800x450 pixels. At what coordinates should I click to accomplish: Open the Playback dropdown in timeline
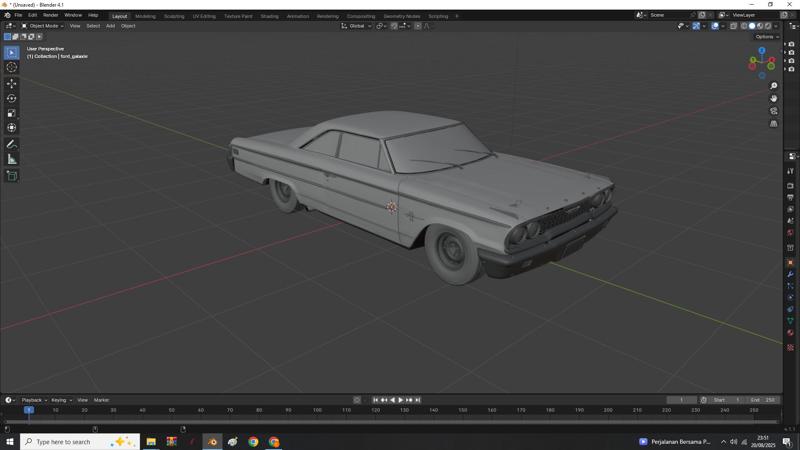coord(34,400)
